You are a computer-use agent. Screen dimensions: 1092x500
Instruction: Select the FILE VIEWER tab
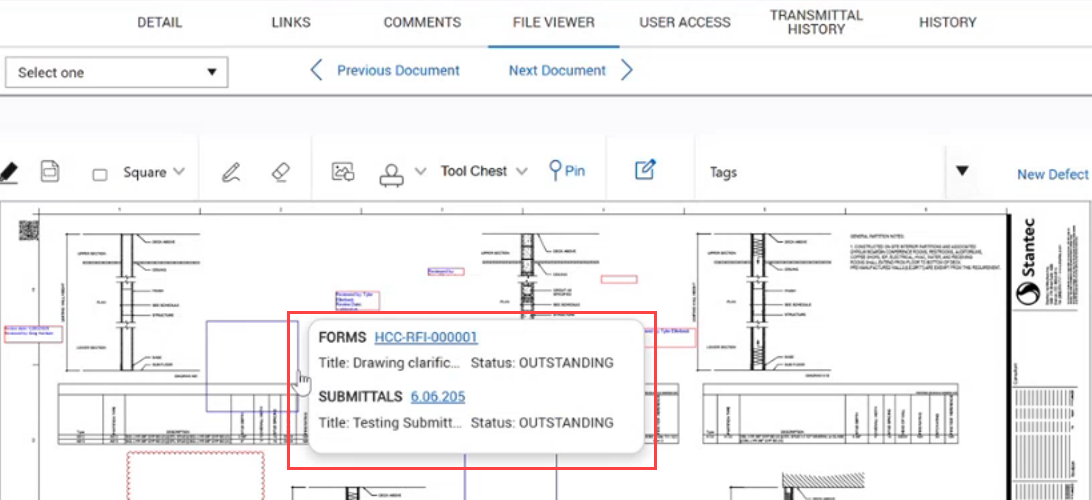tap(554, 22)
